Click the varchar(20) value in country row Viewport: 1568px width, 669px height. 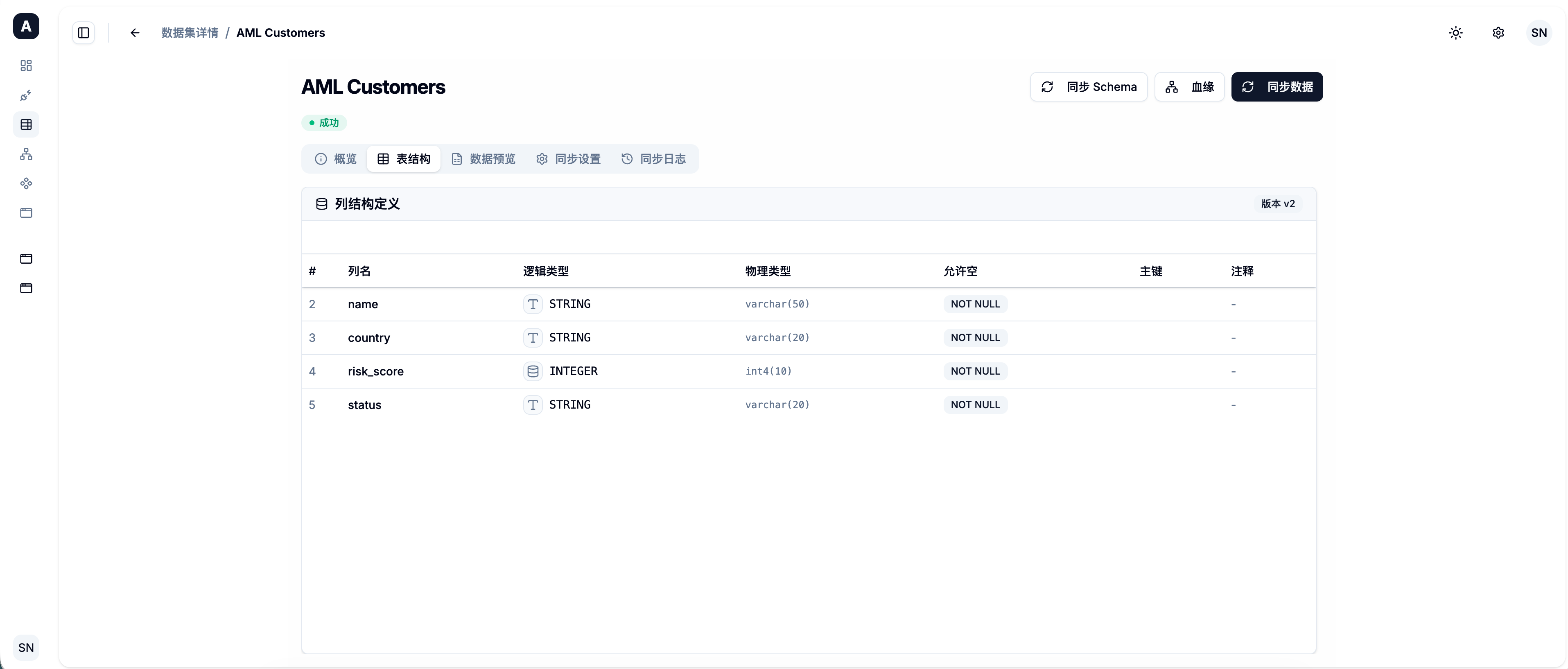tap(777, 337)
